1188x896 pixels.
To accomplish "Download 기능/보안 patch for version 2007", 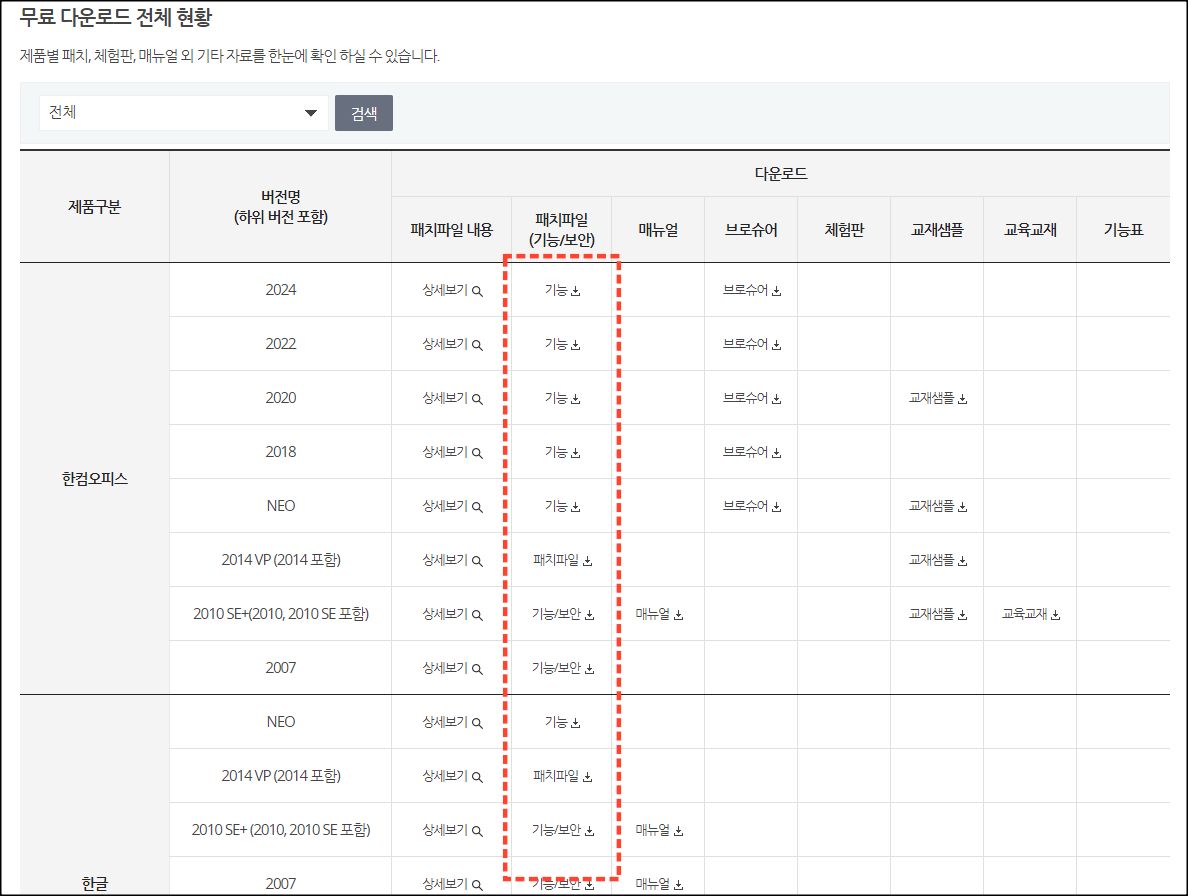I will pyautogui.click(x=561, y=667).
